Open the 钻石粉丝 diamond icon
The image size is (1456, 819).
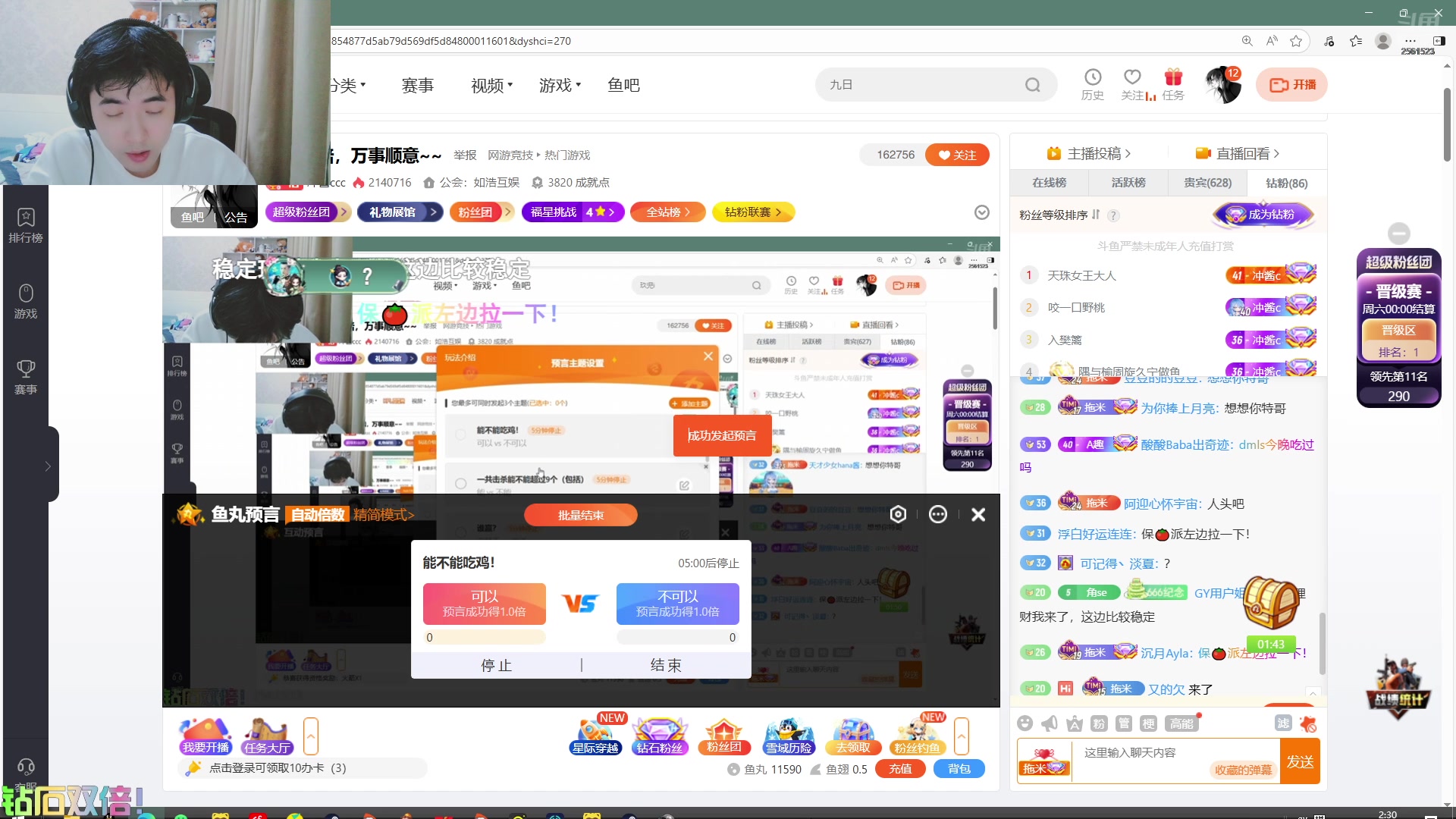click(x=660, y=736)
